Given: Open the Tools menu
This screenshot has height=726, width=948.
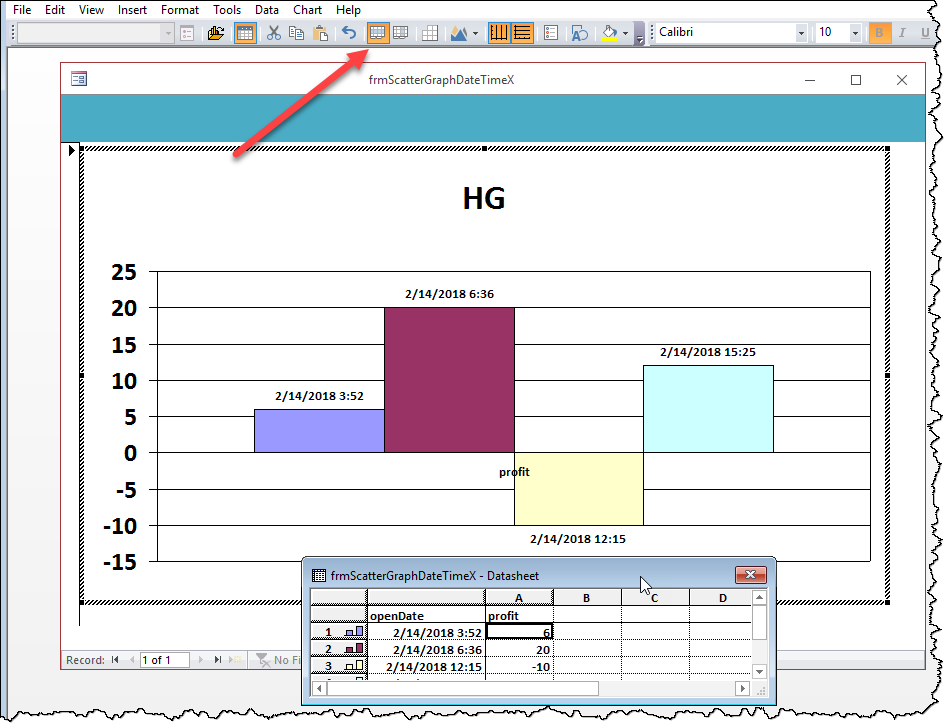Looking at the screenshot, I should 227,10.
